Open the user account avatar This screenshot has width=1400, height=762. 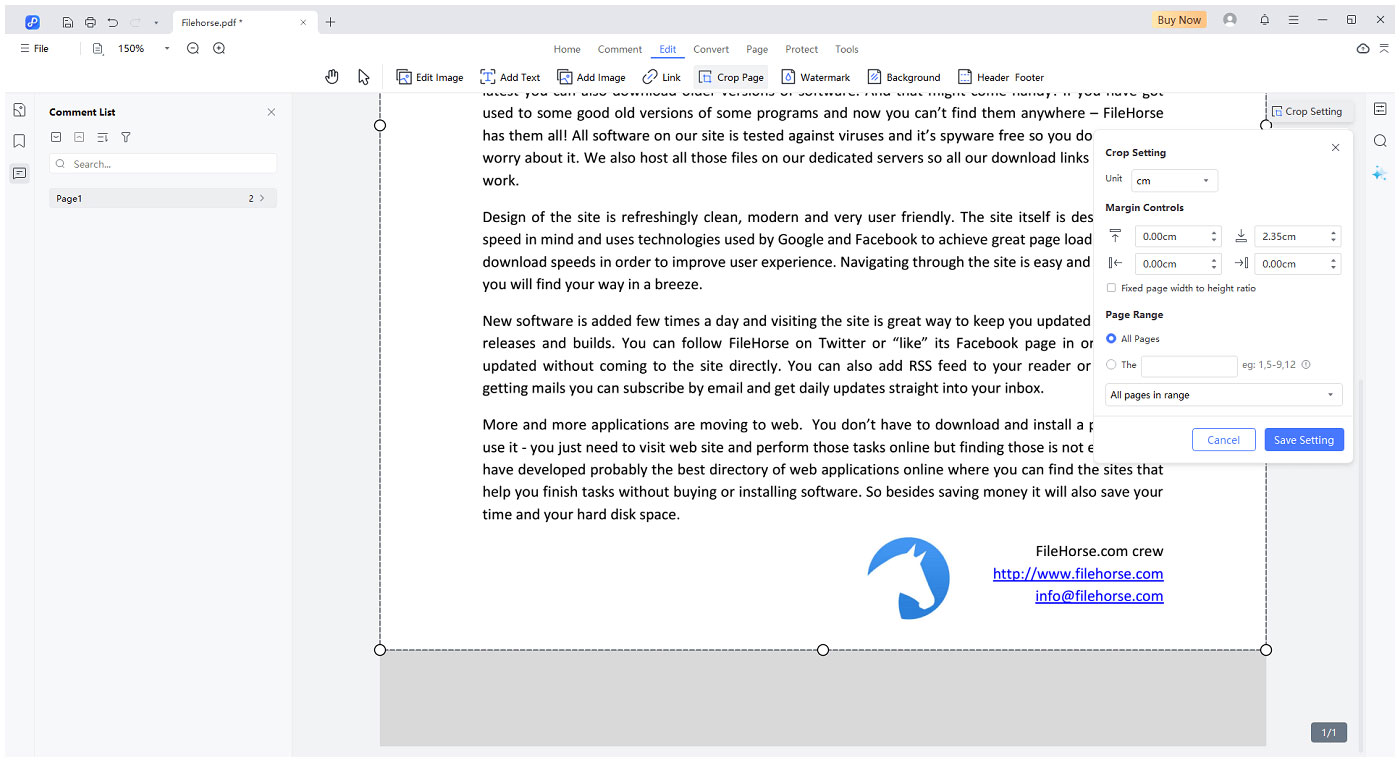click(1230, 20)
